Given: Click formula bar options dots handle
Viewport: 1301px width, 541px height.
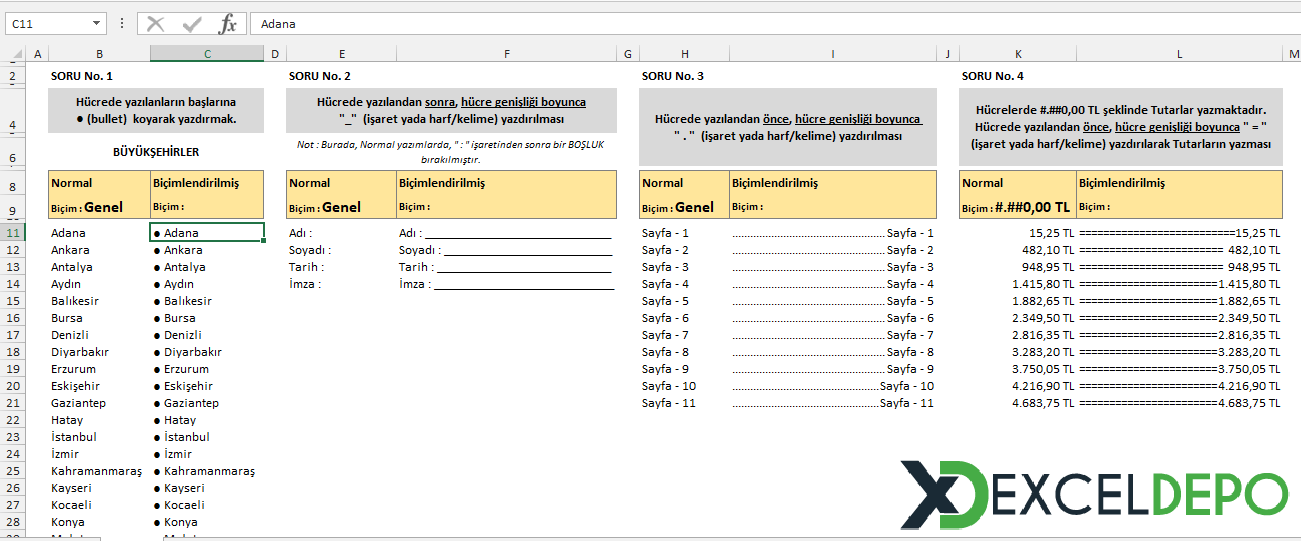Looking at the screenshot, I should 122,24.
